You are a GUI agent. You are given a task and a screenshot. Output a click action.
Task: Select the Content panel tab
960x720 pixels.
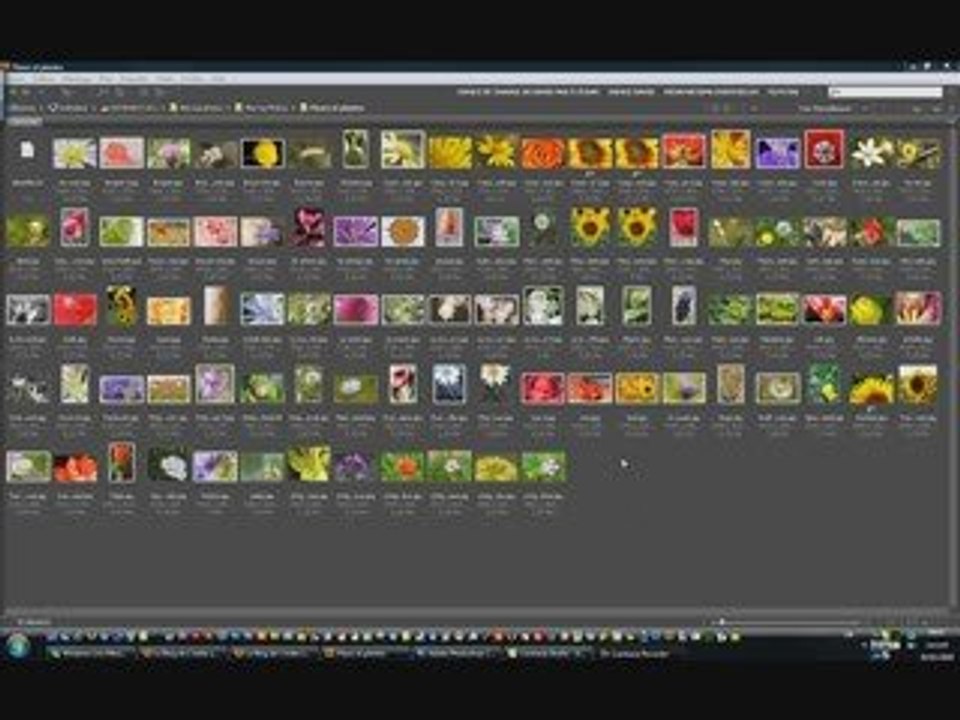click(x=24, y=122)
